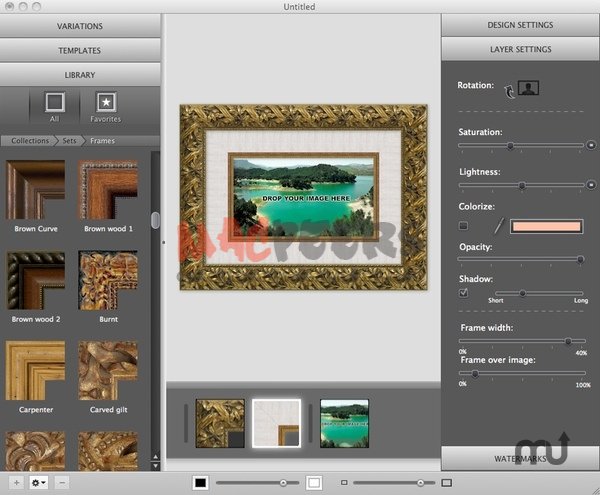Expand the Variations panel
The height and width of the screenshot is (495, 600).
(x=79, y=25)
